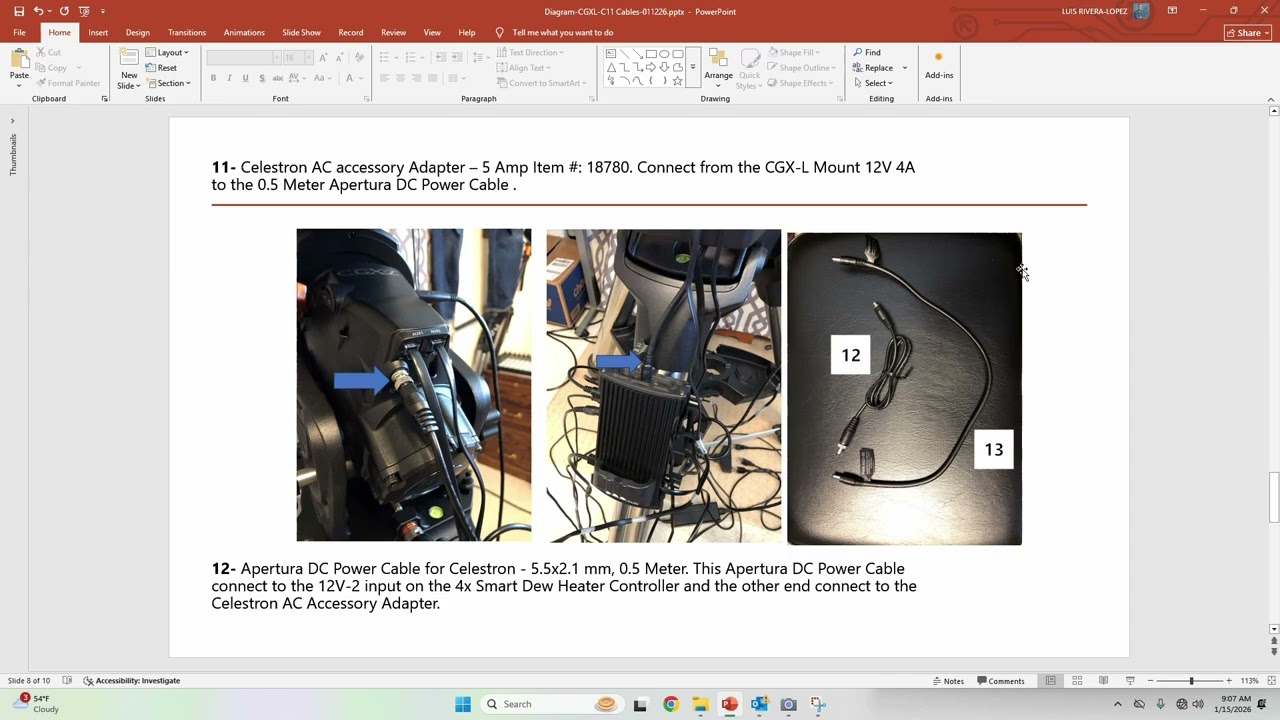The width and height of the screenshot is (1280, 720).
Task: Toggle bulleted list formatting
Action: [386, 57]
